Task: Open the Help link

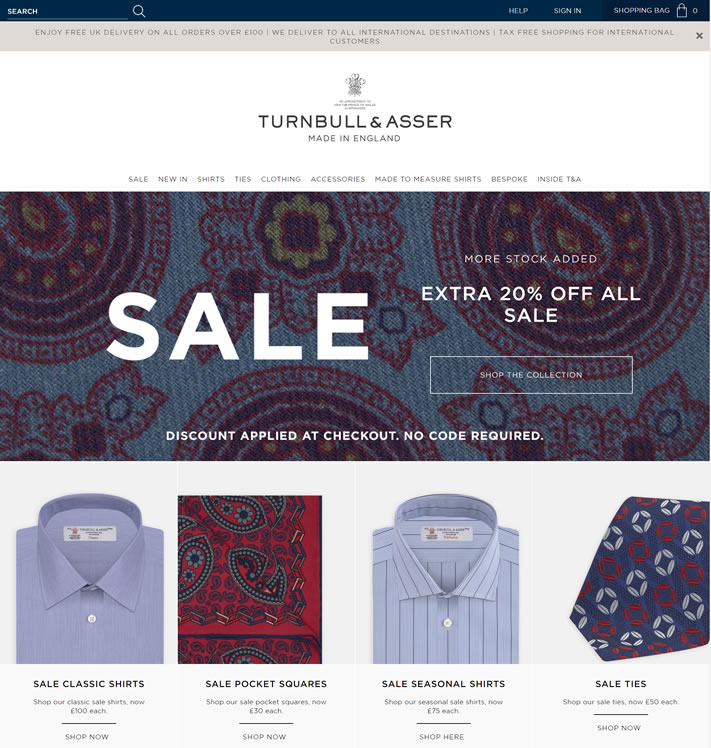Action: pos(518,10)
